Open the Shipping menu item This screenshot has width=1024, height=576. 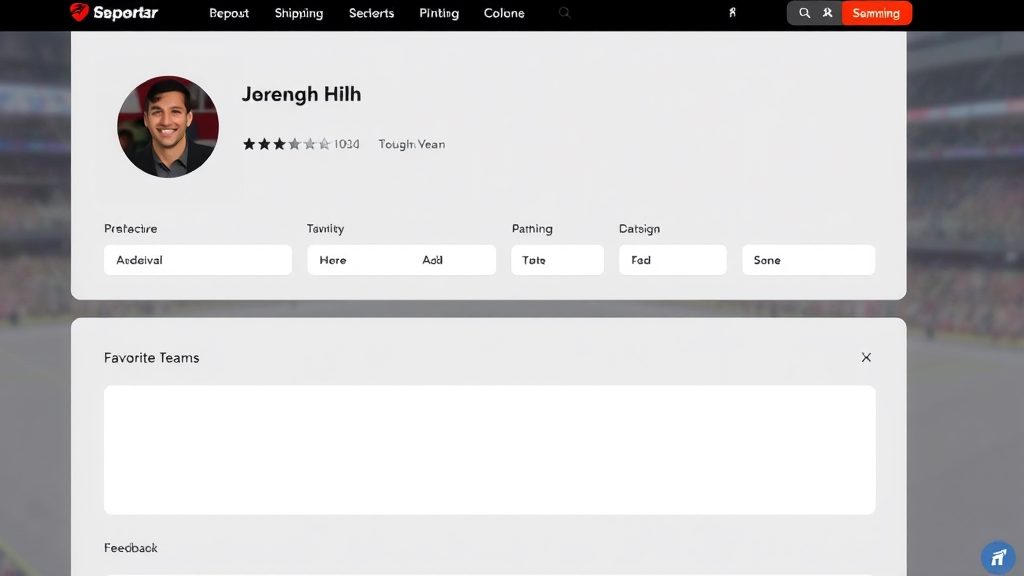point(298,13)
